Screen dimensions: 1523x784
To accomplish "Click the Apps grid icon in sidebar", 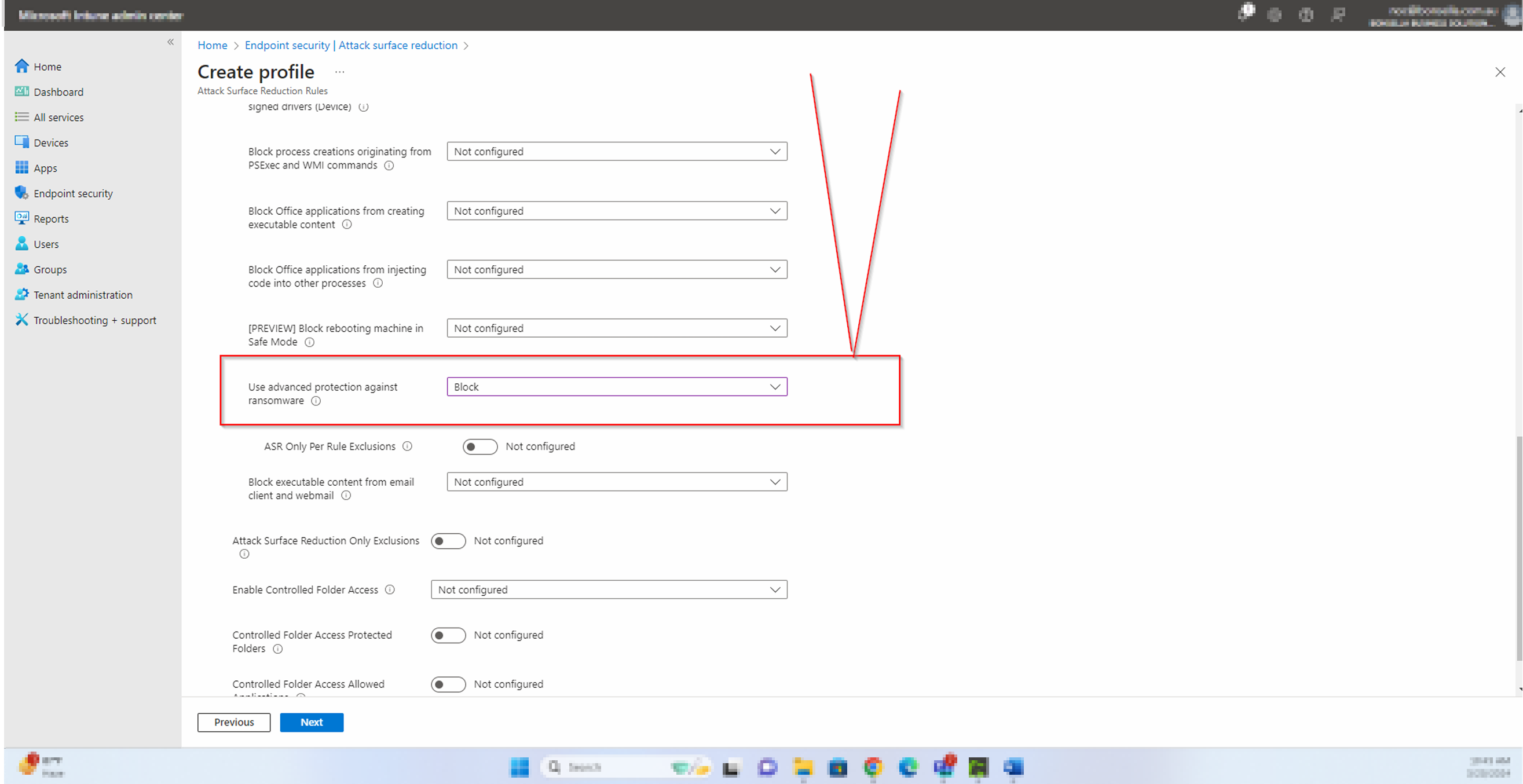I will tap(21, 167).
